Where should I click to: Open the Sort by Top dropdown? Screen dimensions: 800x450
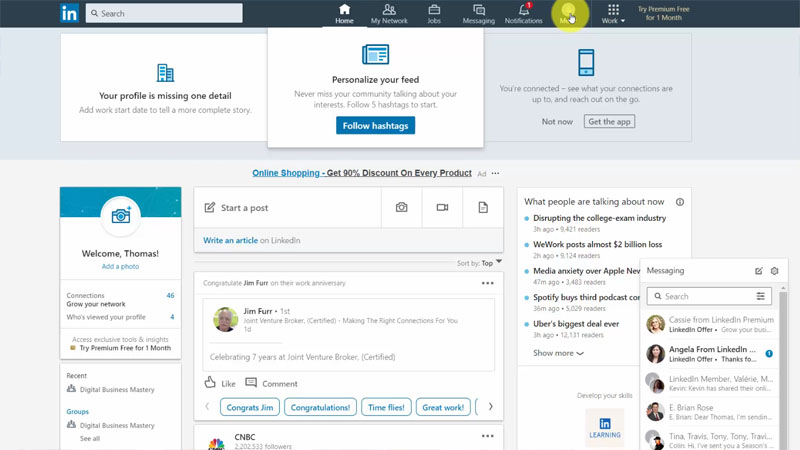(487, 263)
